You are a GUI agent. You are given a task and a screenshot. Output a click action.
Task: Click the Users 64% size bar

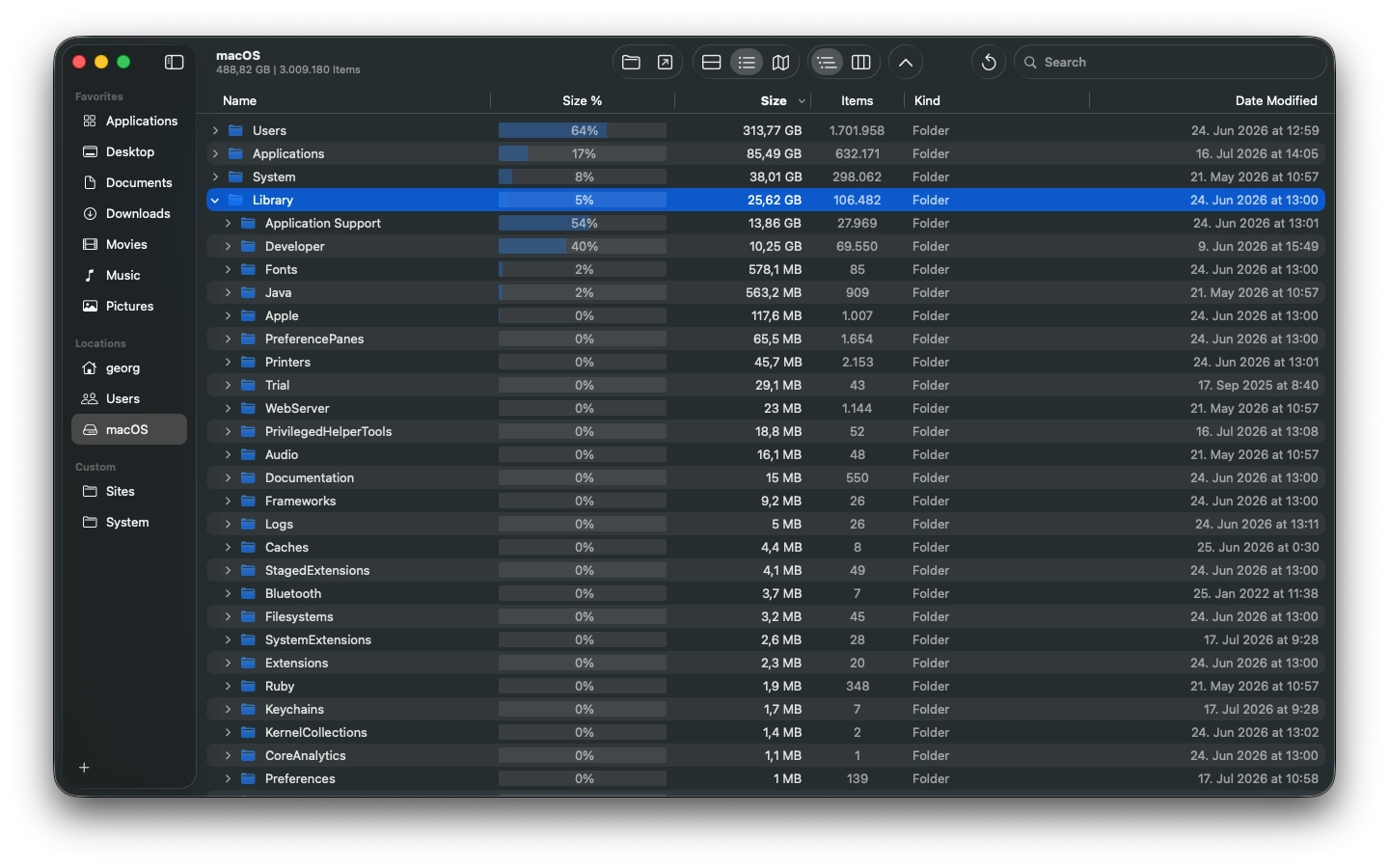tap(583, 130)
